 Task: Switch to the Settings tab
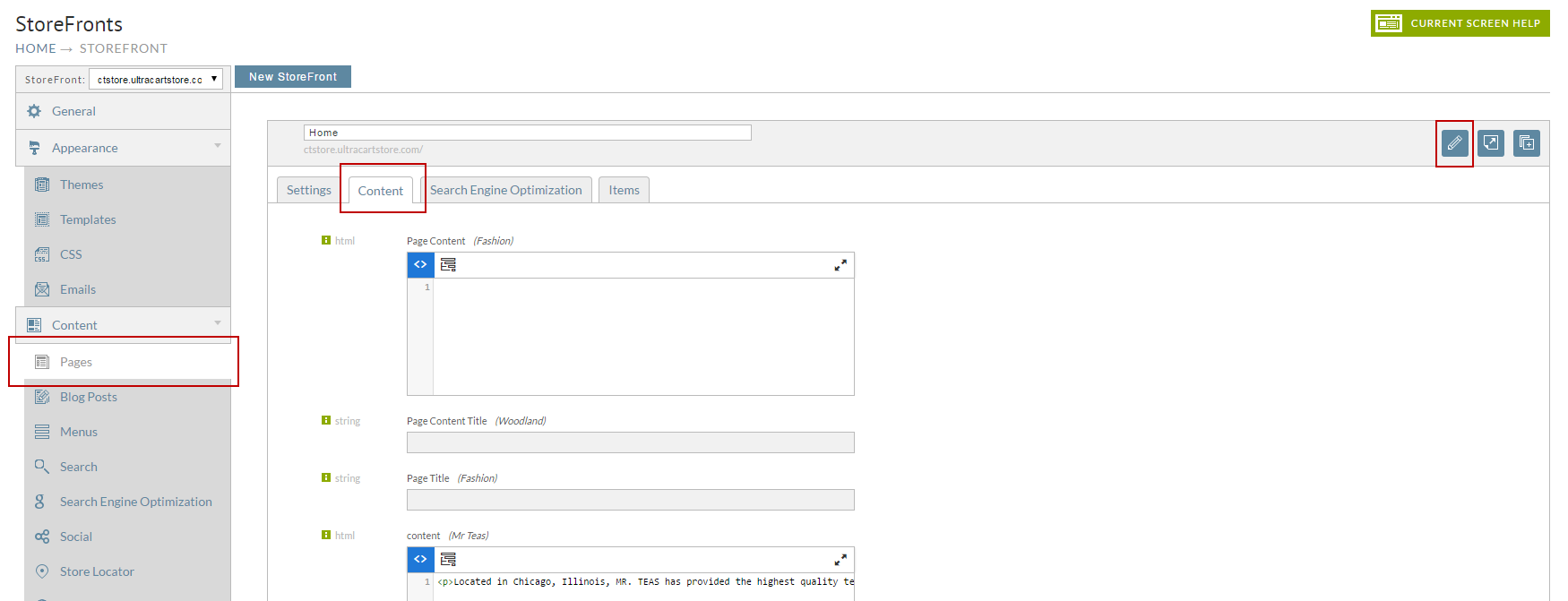(x=309, y=190)
